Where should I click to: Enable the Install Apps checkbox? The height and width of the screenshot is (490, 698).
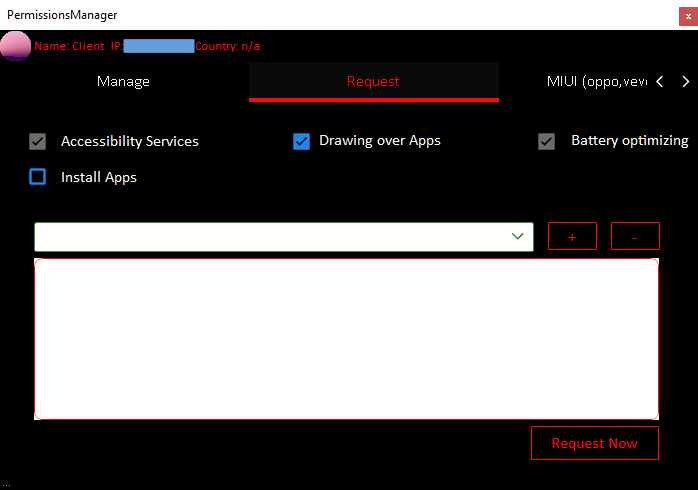click(38, 177)
